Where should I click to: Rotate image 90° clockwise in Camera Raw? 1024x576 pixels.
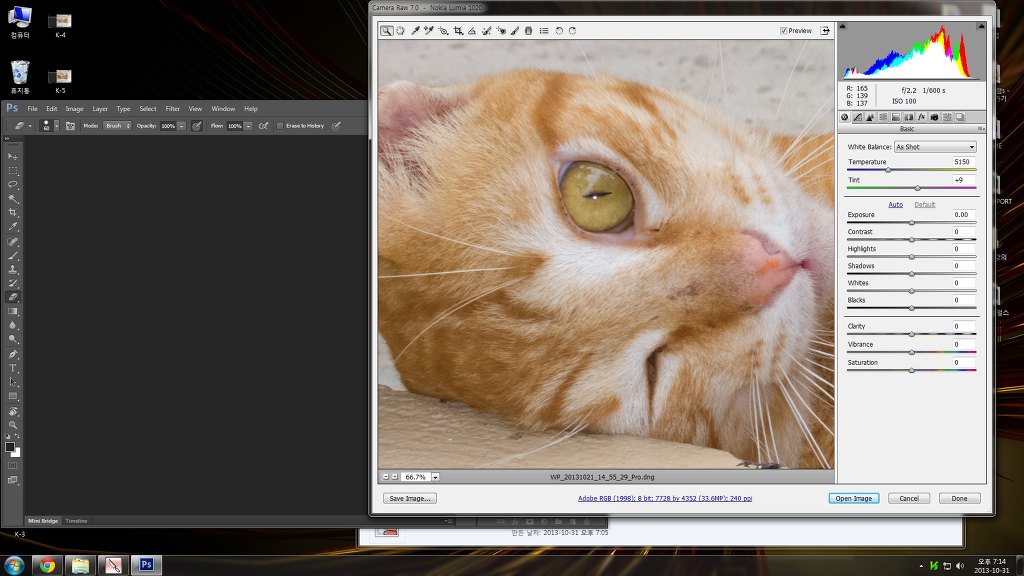click(573, 31)
